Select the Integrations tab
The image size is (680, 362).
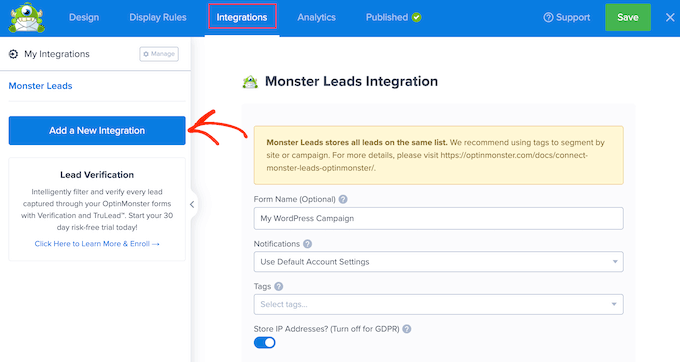[x=242, y=17]
